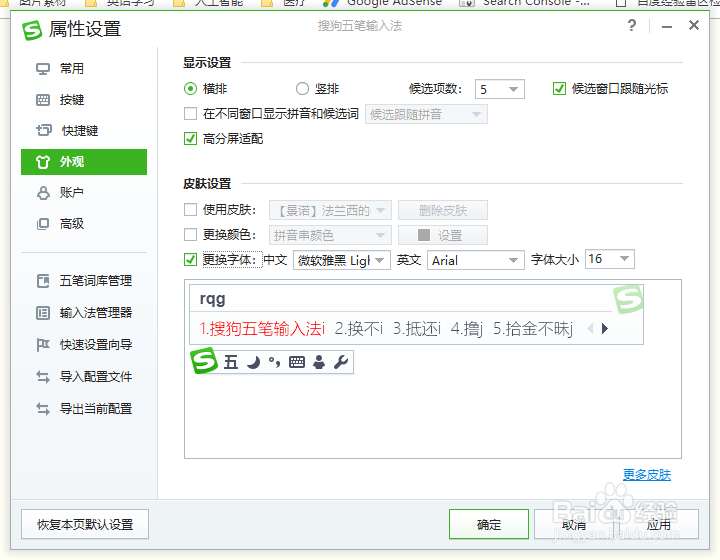
Task: Open the 拼音串颜色 dropdown
Action: (x=330, y=235)
